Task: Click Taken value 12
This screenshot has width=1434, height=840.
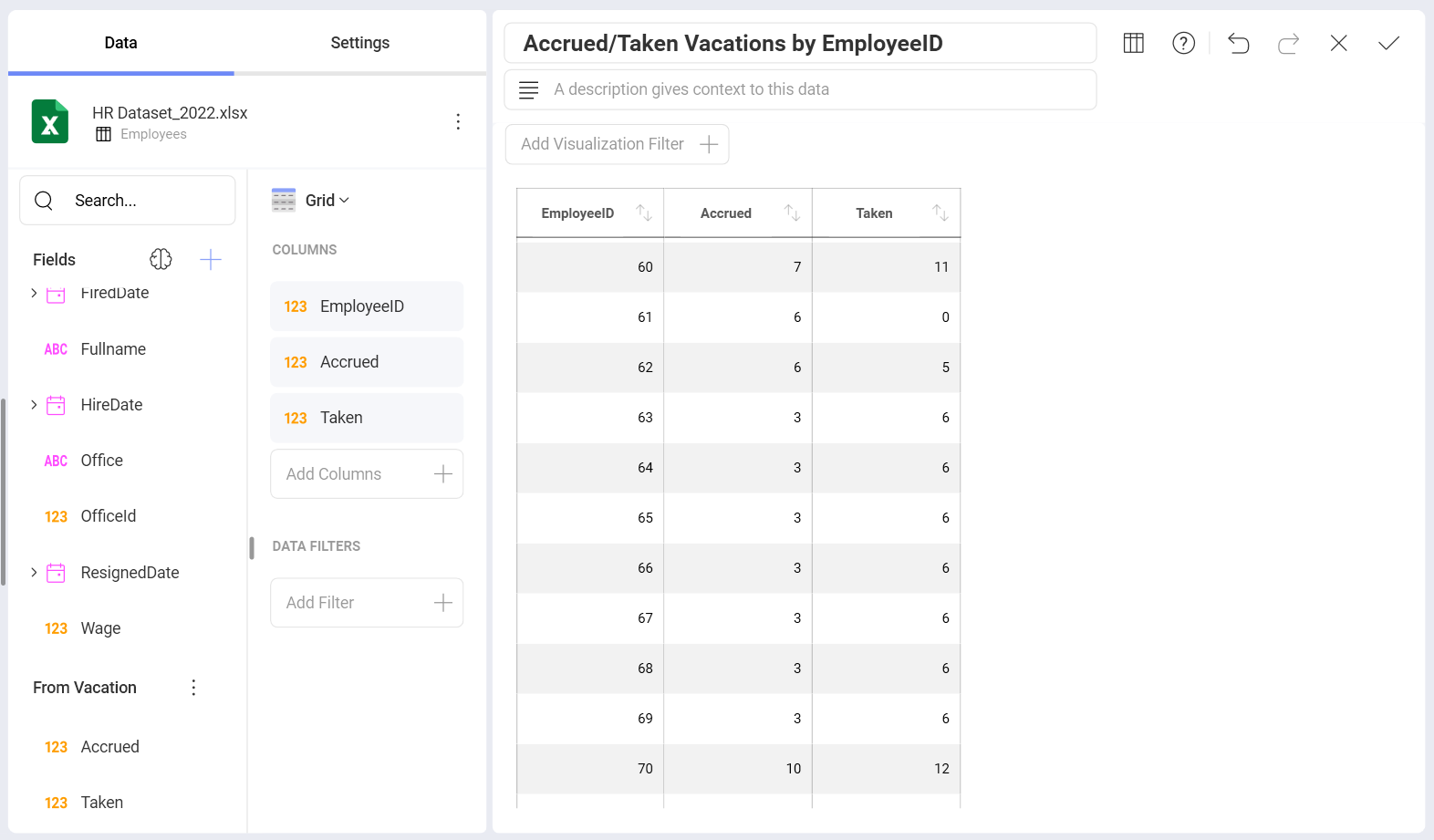Action: (887, 769)
